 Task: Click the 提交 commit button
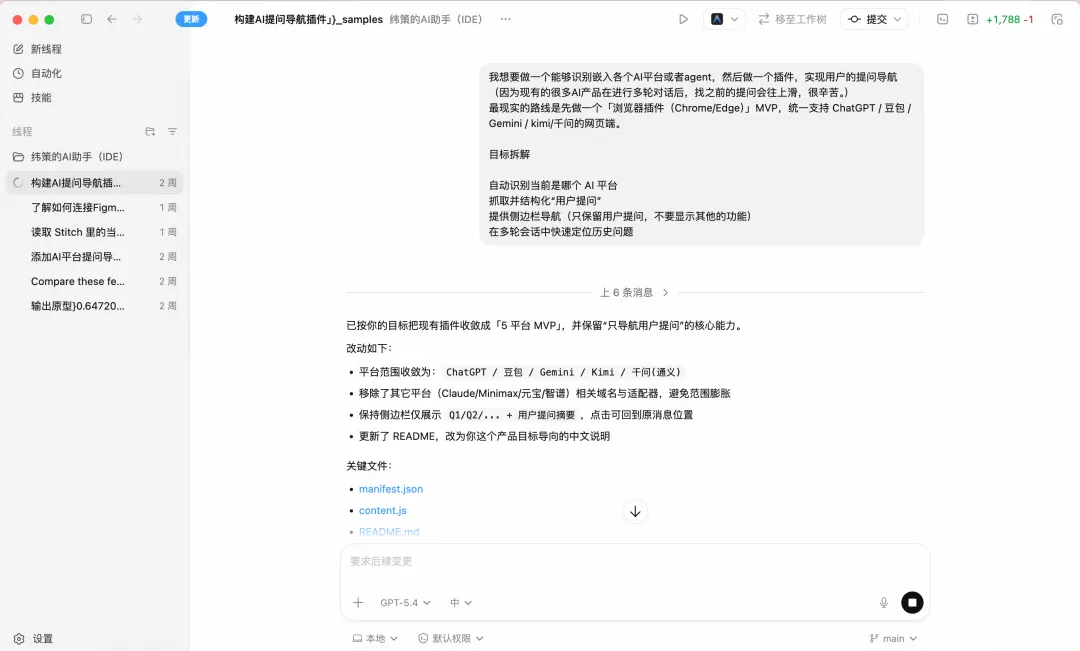point(868,19)
